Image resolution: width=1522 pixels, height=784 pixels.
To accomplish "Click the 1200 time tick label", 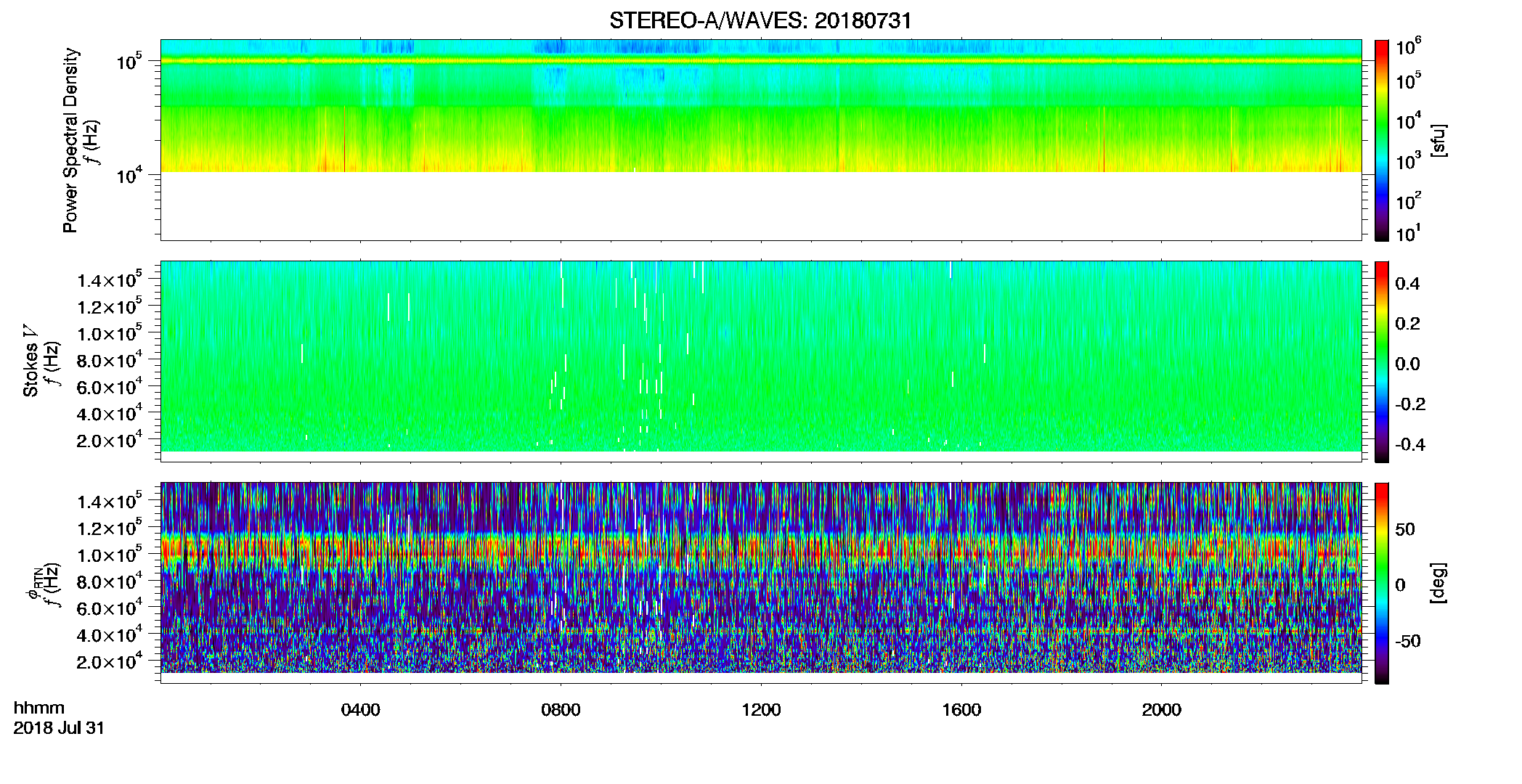I will (761, 710).
